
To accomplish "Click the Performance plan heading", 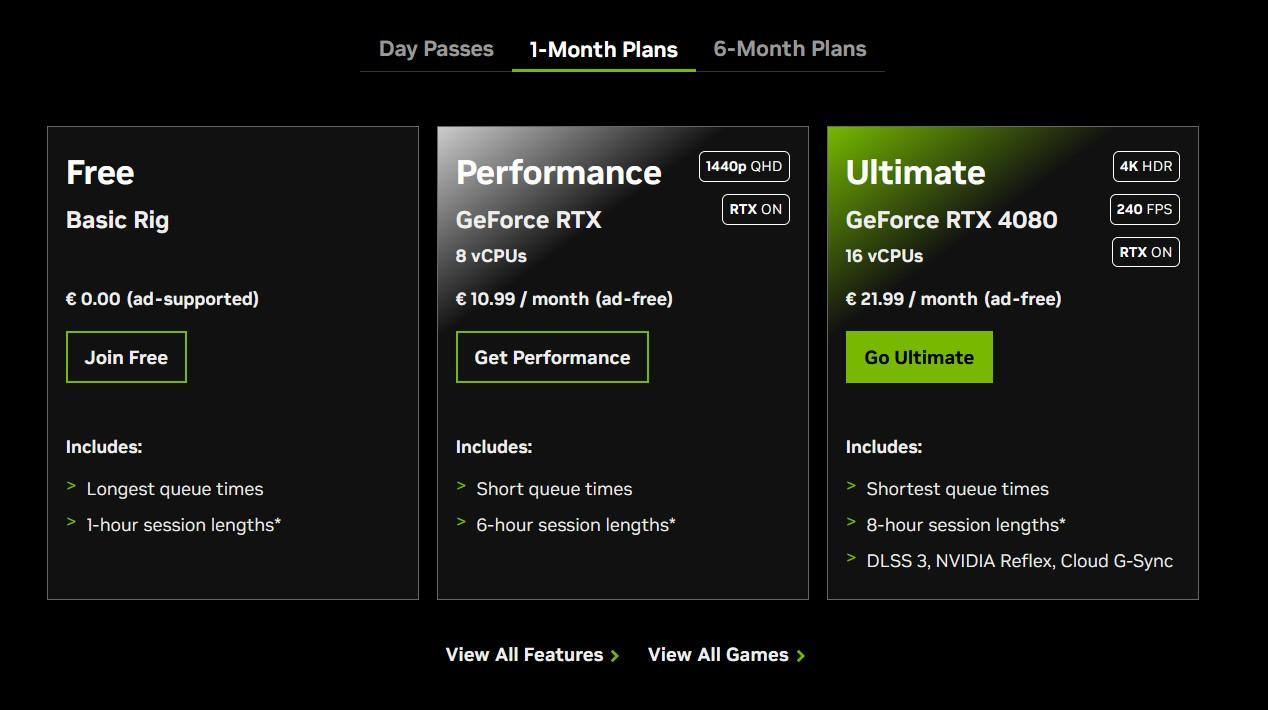I will pos(558,172).
